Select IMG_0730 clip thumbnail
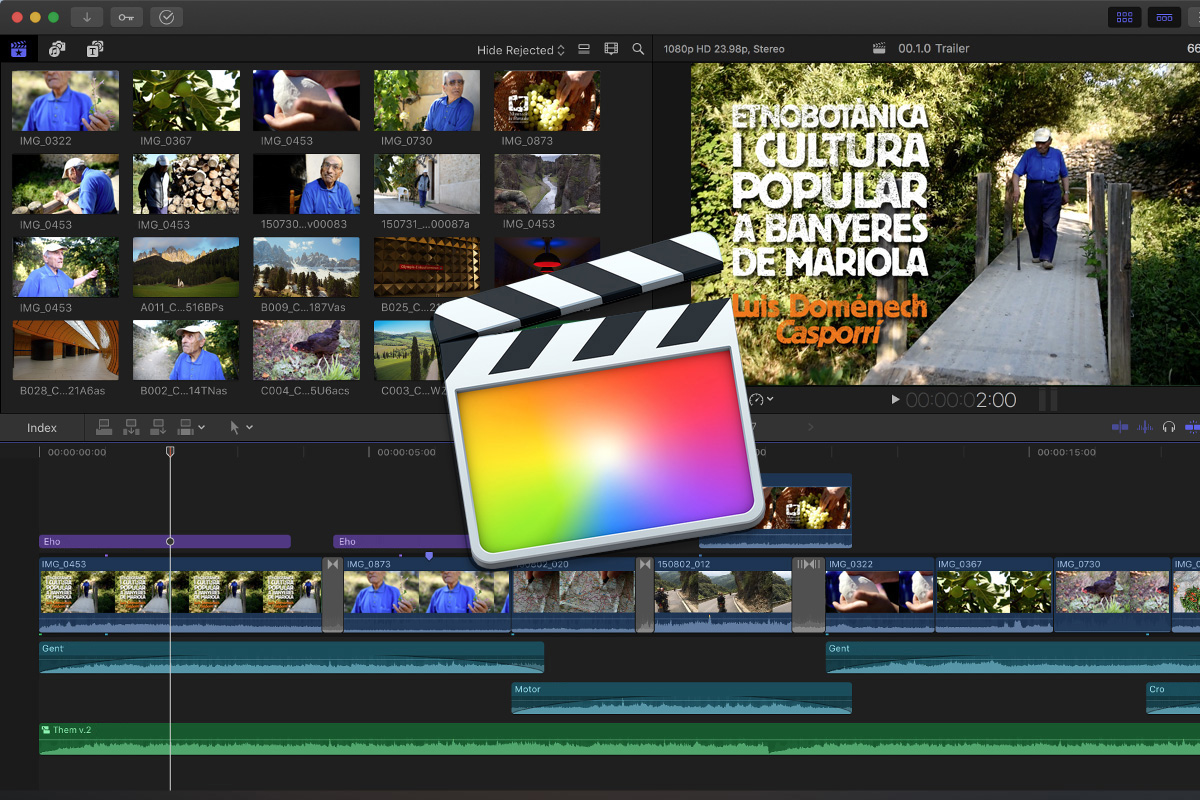 (427, 100)
